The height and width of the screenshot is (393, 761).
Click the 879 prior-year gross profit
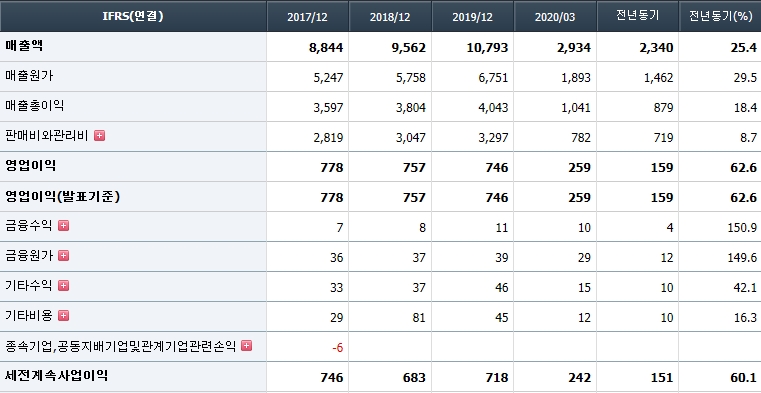(x=663, y=108)
